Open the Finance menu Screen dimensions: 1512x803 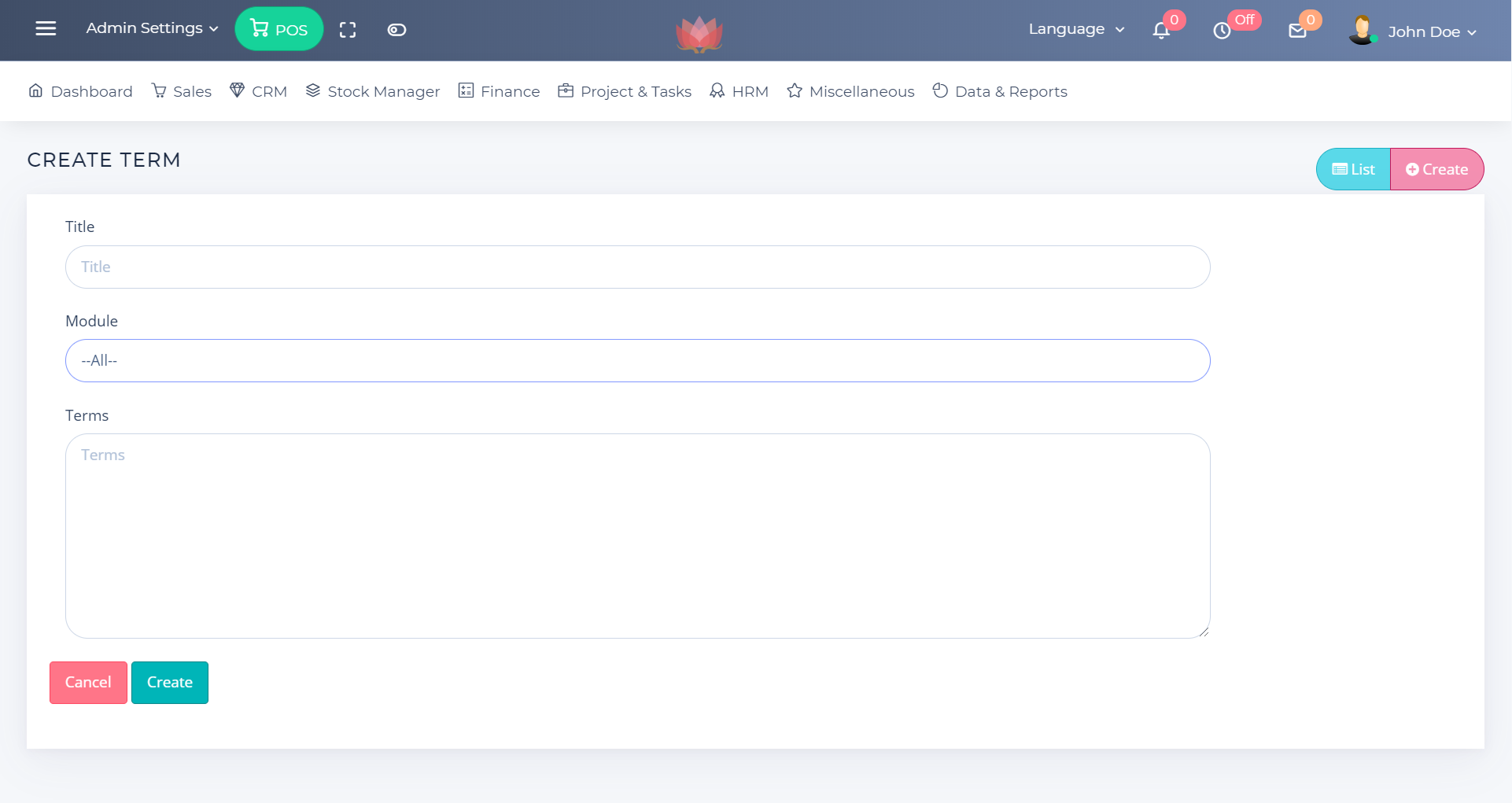point(500,91)
